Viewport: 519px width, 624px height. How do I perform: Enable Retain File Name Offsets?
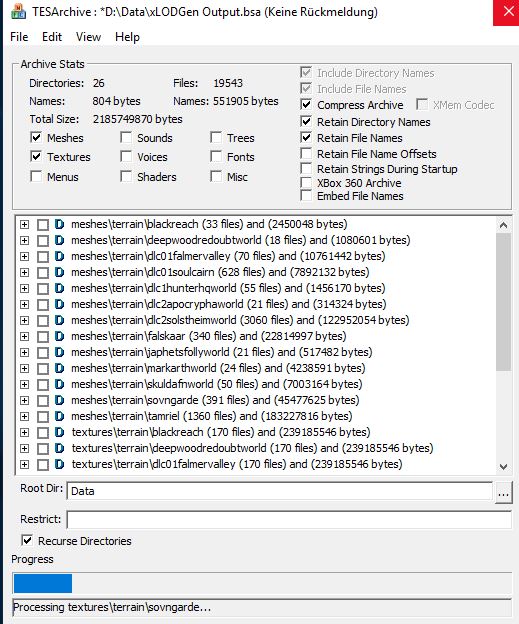click(x=306, y=154)
